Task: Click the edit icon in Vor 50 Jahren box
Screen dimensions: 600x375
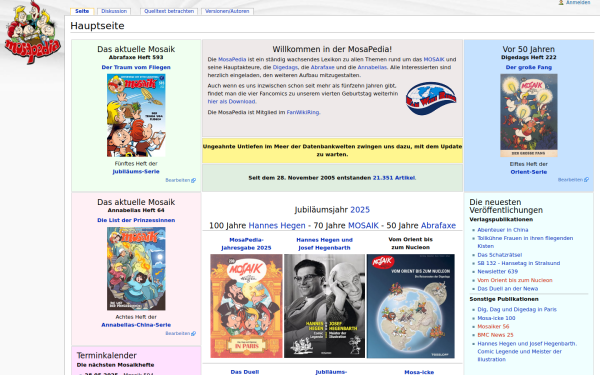Action: (586, 180)
